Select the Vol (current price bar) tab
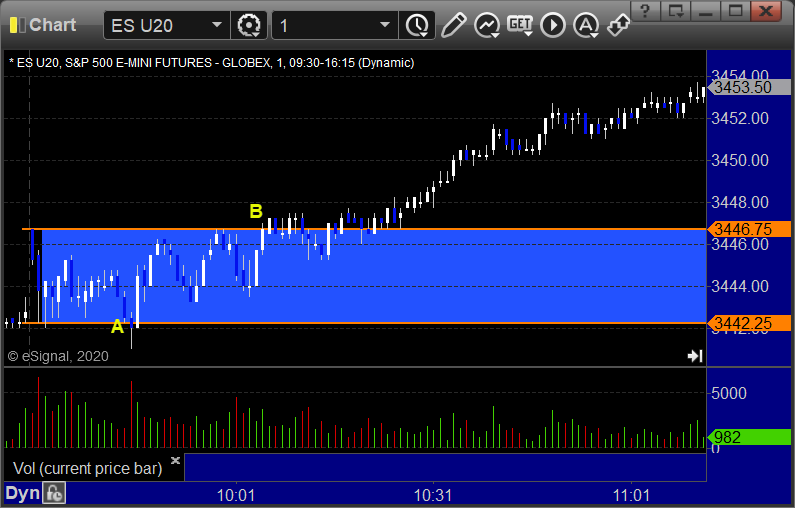The height and width of the screenshot is (508, 795). pos(87,468)
